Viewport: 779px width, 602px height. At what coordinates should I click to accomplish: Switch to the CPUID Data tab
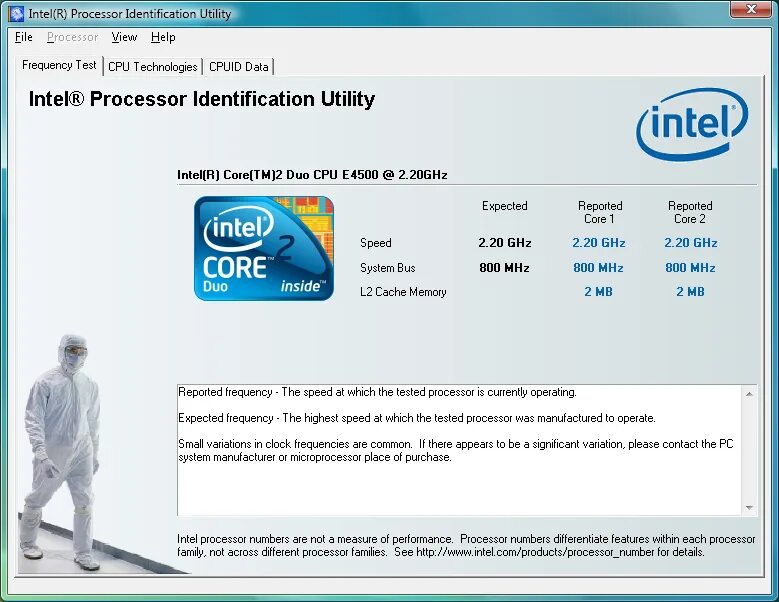tap(238, 67)
